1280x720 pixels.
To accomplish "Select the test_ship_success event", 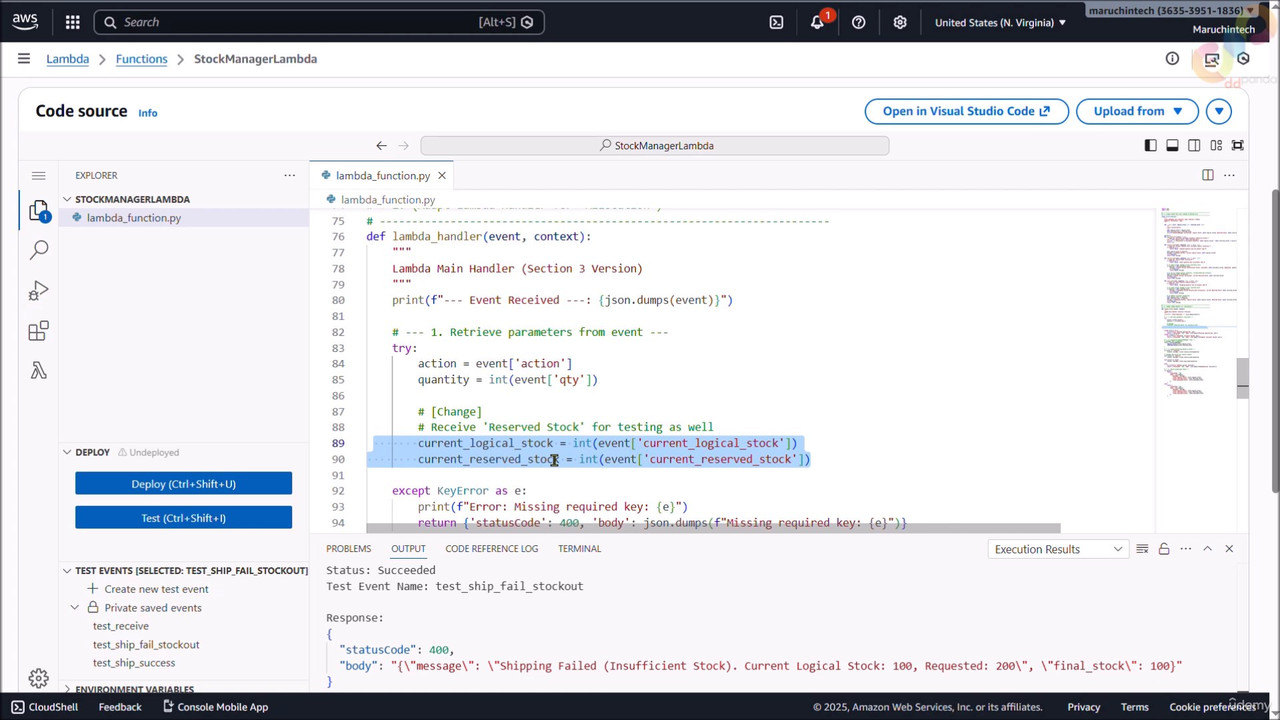I will click(x=134, y=663).
